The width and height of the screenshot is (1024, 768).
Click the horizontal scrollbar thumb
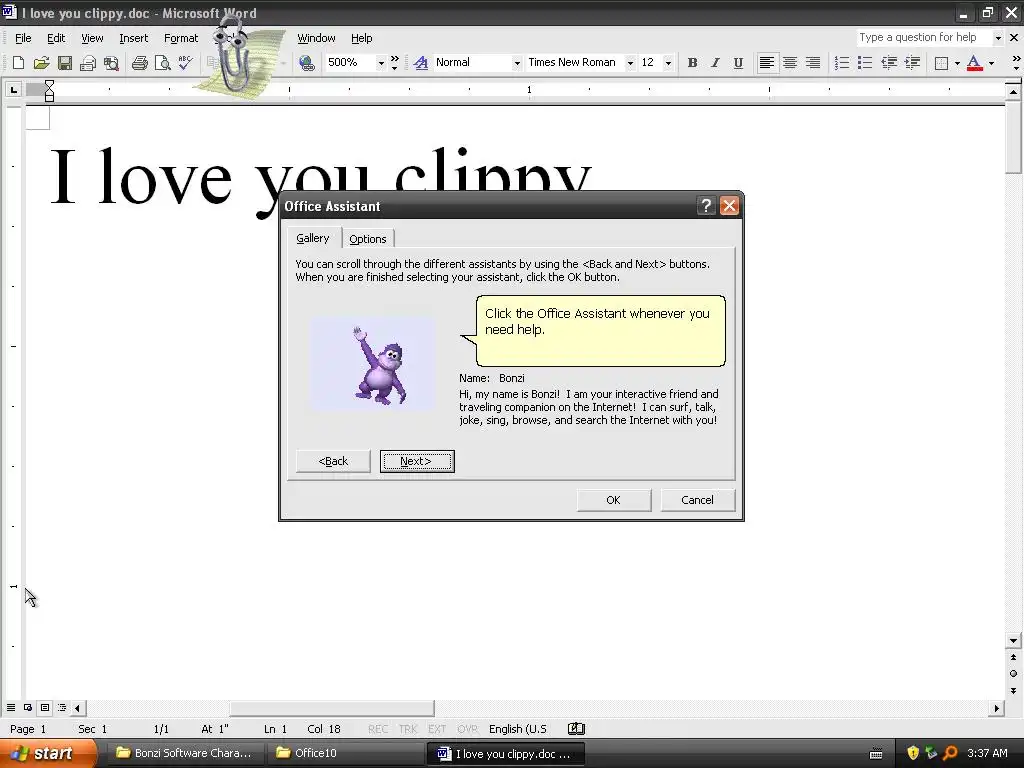click(x=332, y=708)
